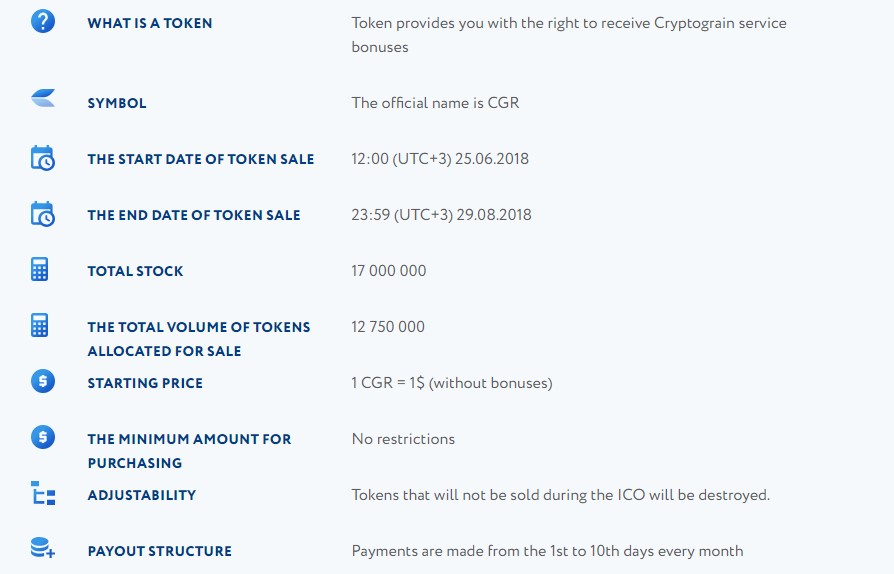Click the calculator icon beside Total Stock
This screenshot has width=894, height=574.
[39, 270]
